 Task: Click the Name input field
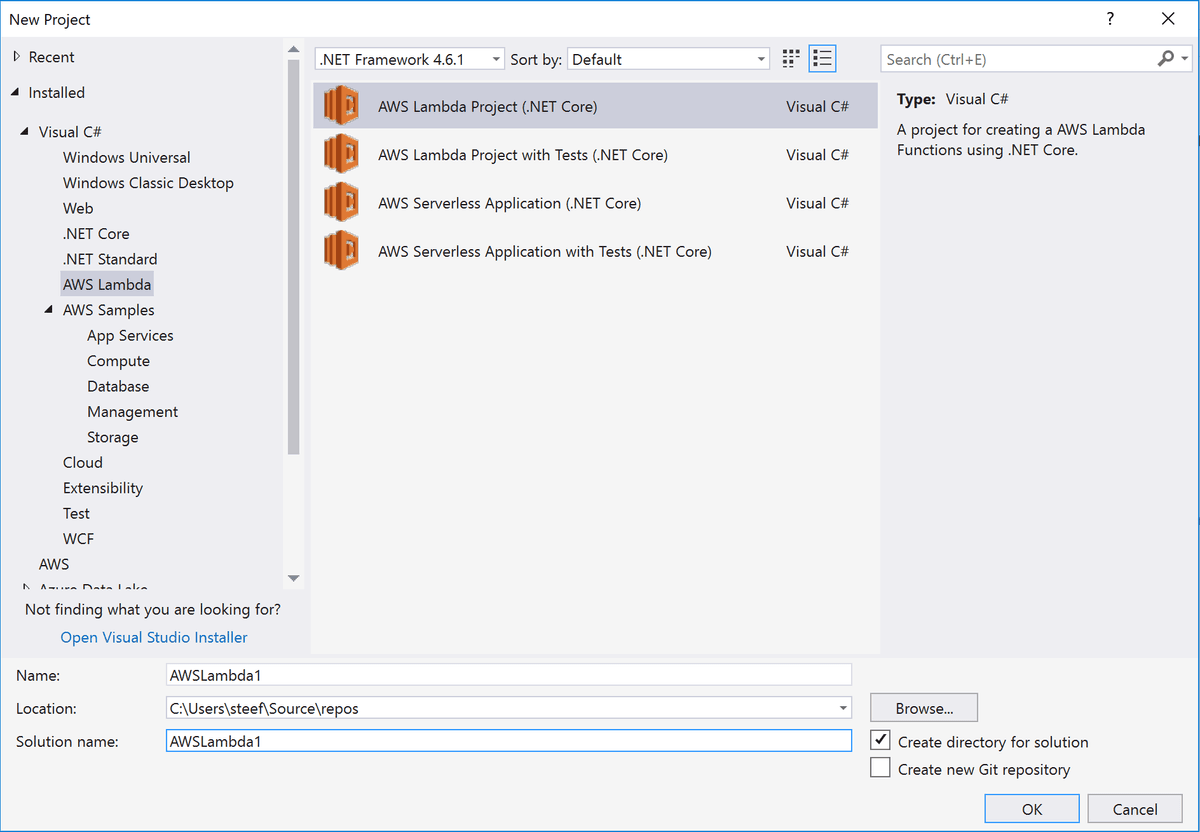click(x=509, y=675)
